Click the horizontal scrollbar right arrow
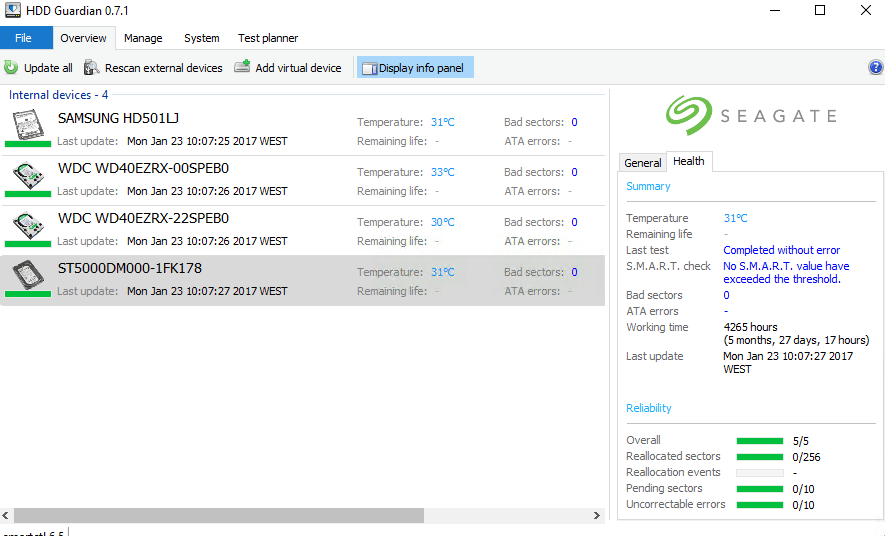885x536 pixels. click(597, 516)
